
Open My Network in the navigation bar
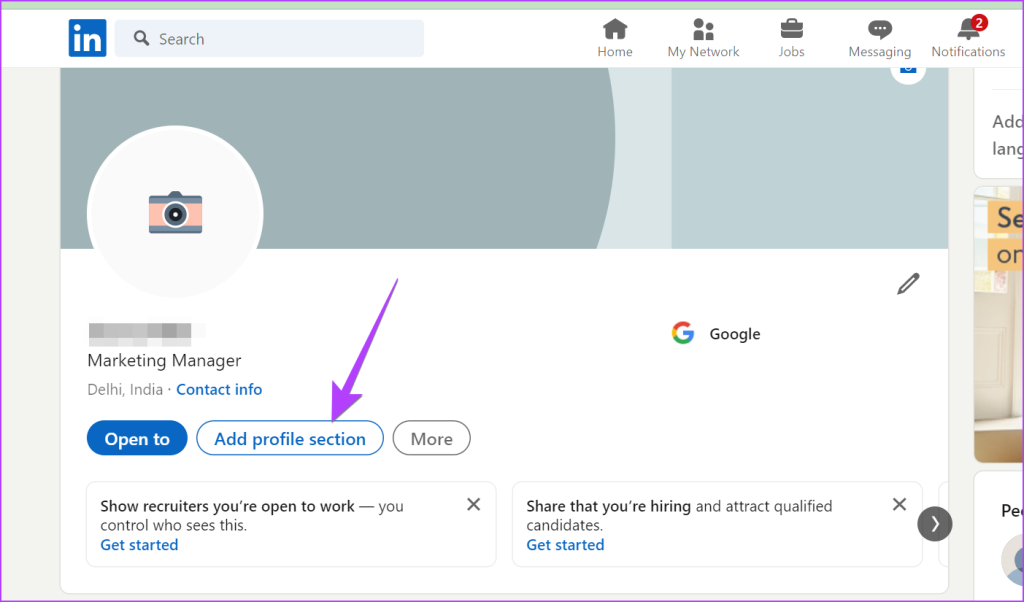pos(703,38)
